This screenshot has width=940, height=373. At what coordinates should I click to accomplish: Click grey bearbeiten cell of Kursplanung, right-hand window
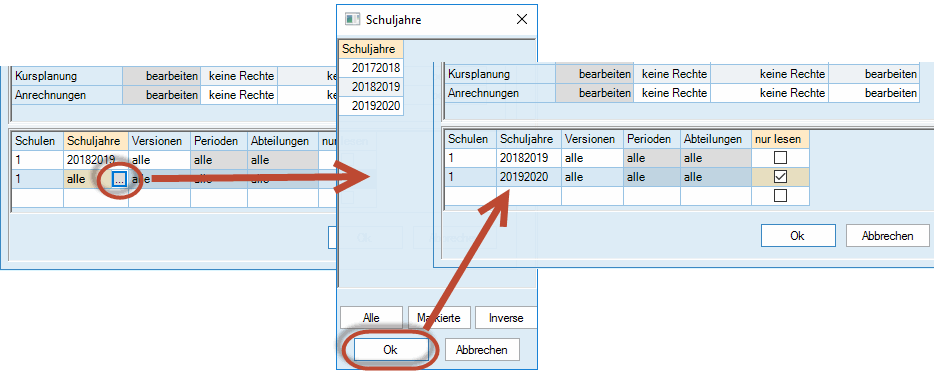point(595,74)
